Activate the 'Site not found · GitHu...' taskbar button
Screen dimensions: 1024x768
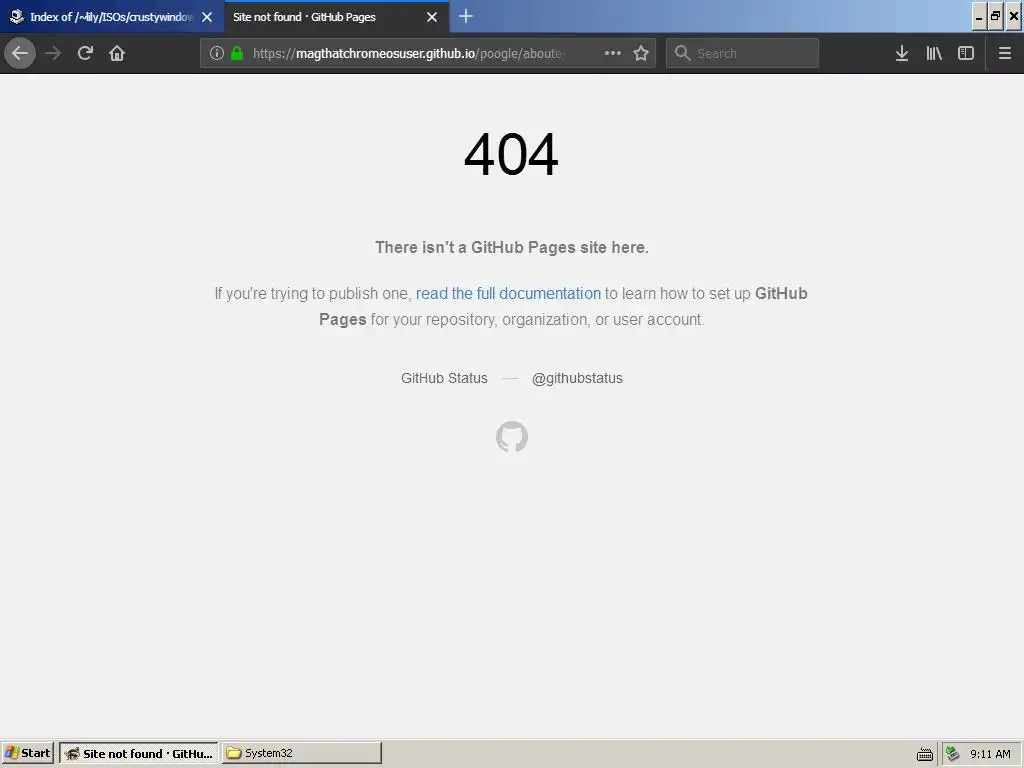coord(138,753)
